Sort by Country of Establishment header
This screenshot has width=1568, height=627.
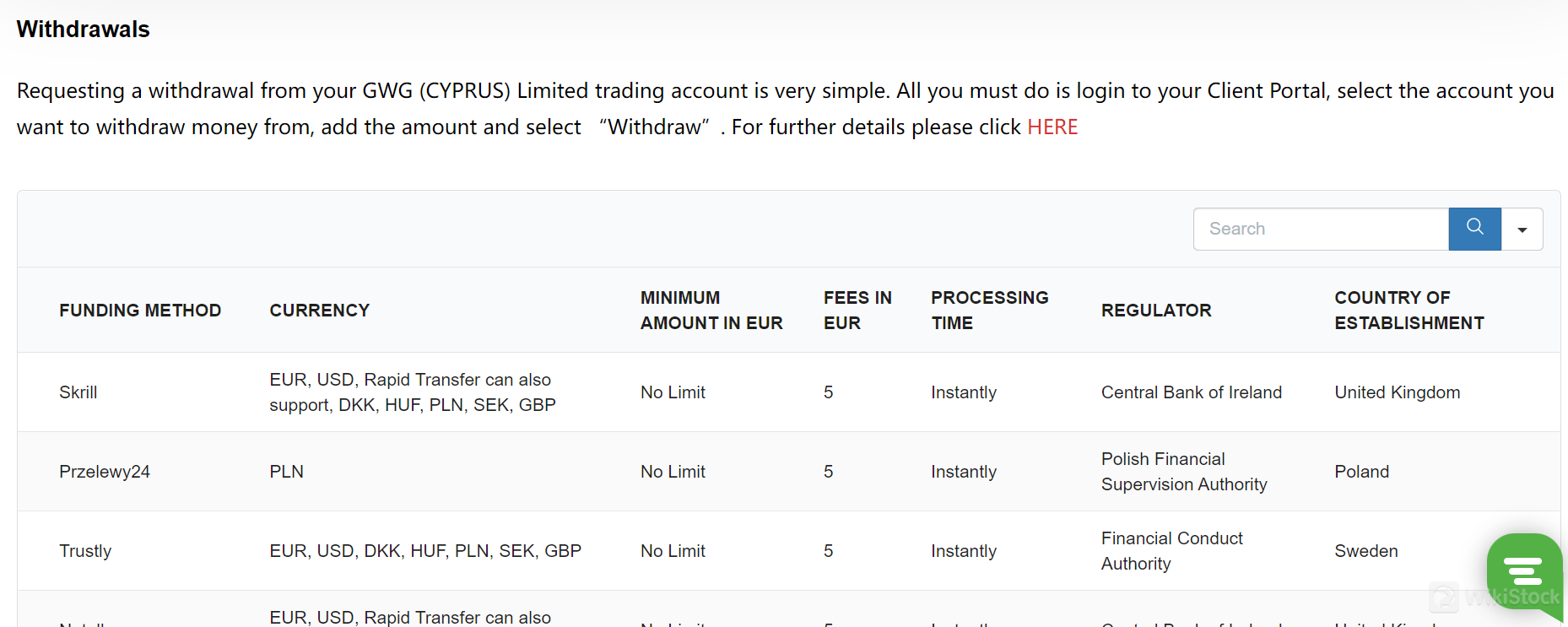[x=1408, y=311]
